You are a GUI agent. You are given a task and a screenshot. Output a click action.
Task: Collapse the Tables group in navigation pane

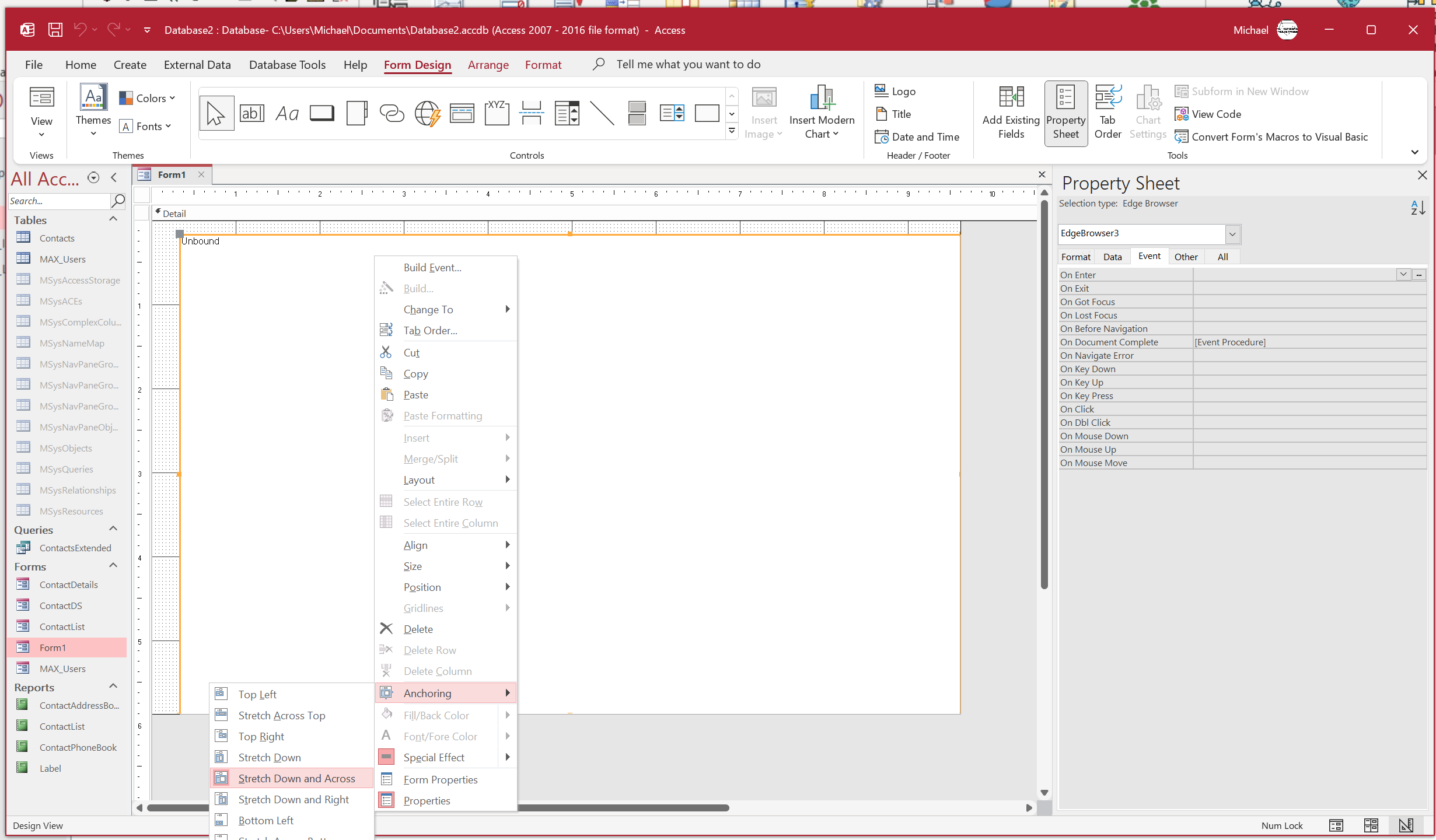114,219
